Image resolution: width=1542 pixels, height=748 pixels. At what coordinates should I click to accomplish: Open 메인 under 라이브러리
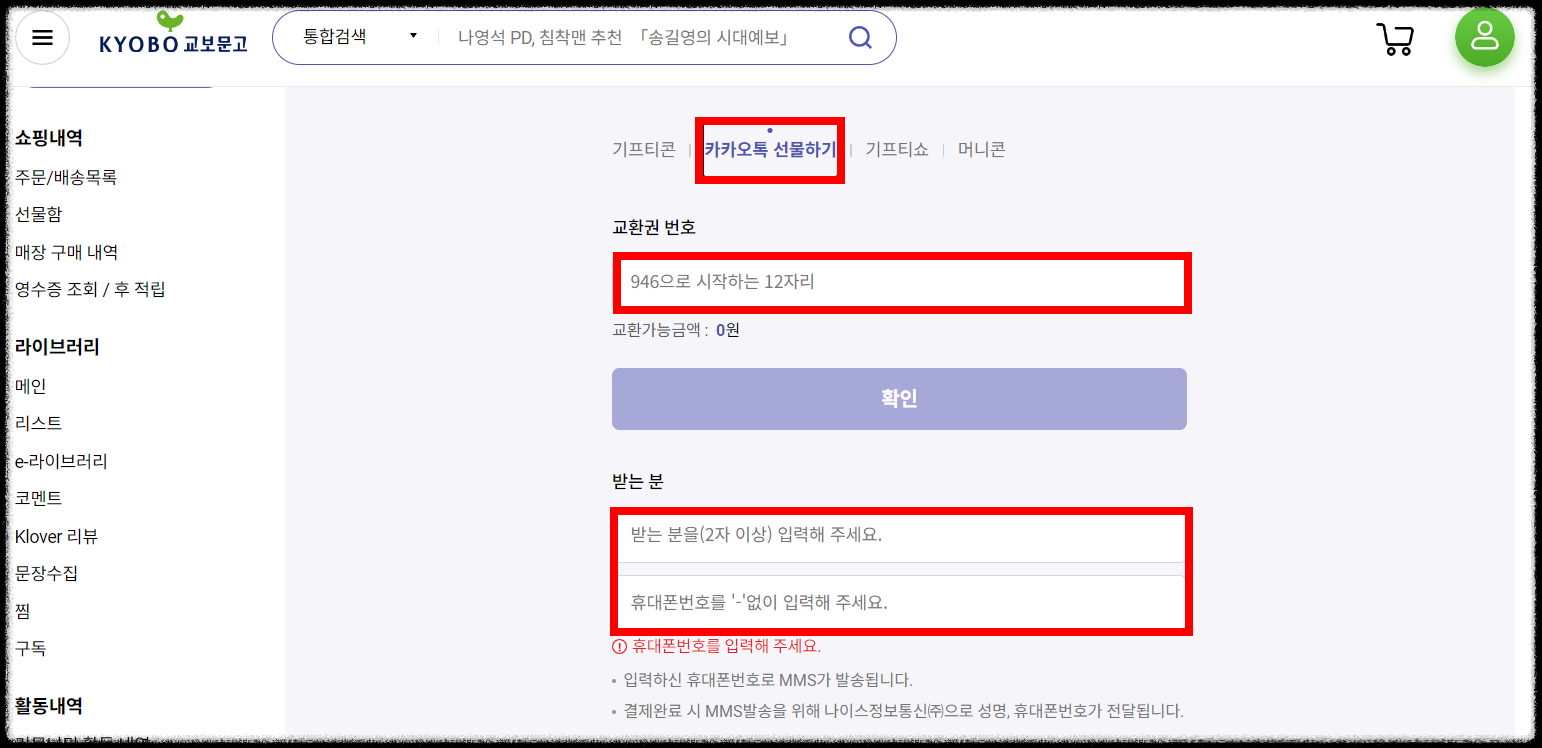coord(31,386)
